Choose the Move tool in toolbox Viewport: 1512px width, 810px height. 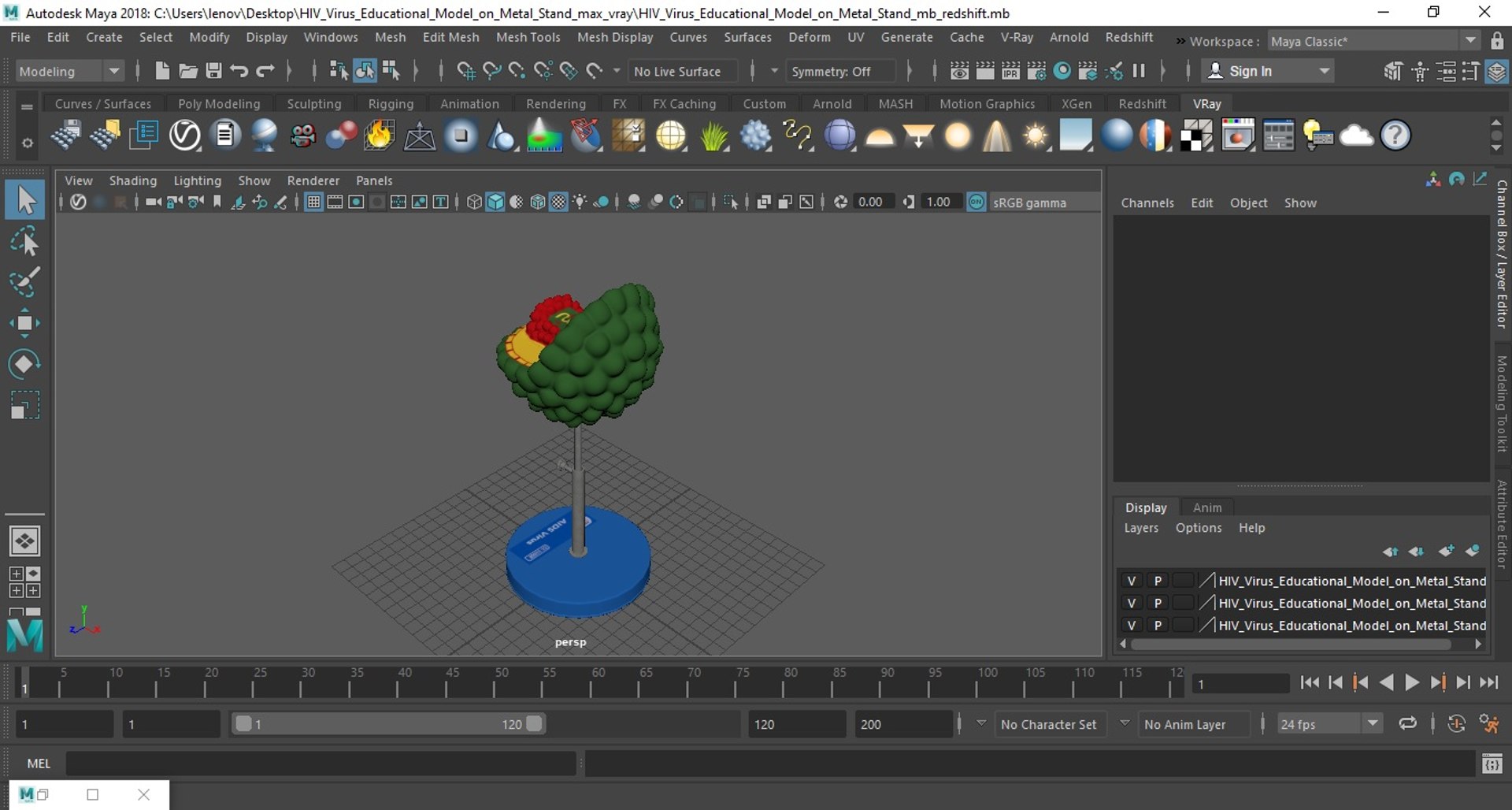pos(25,323)
